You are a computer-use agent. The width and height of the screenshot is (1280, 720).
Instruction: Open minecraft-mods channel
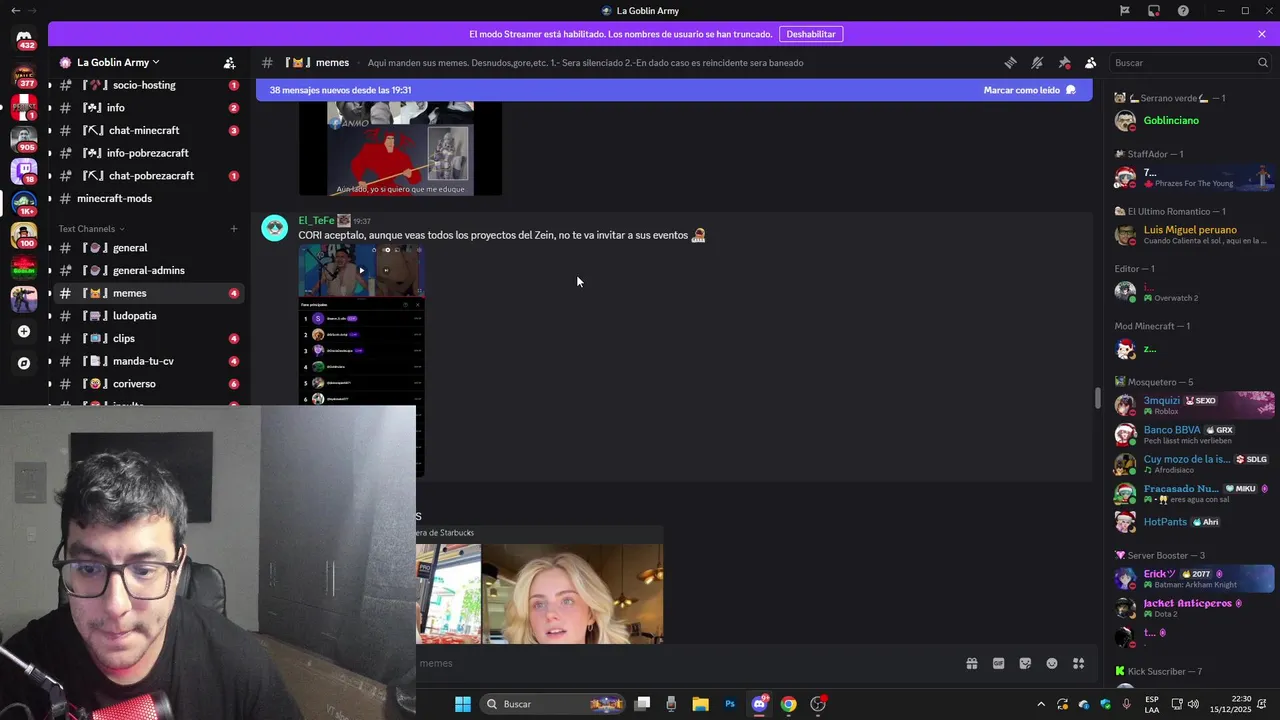coord(146,199)
